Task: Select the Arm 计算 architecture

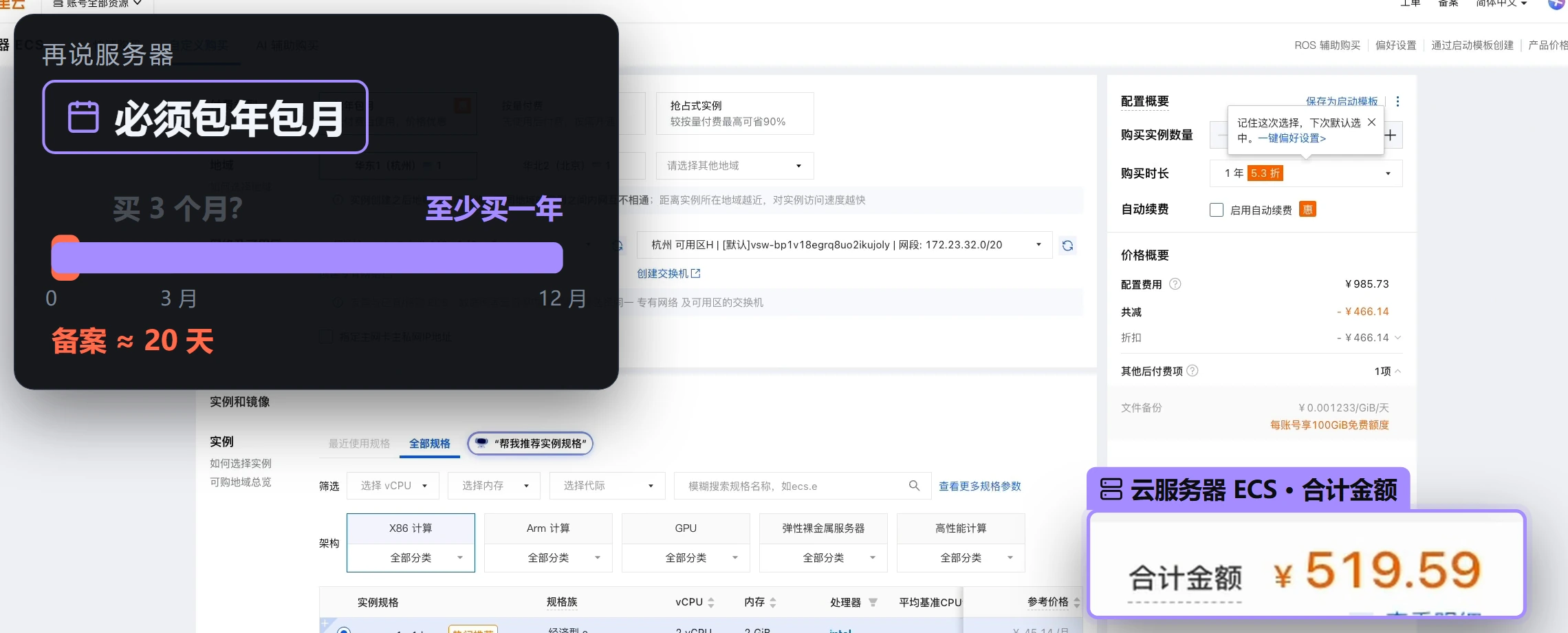Action: point(548,528)
